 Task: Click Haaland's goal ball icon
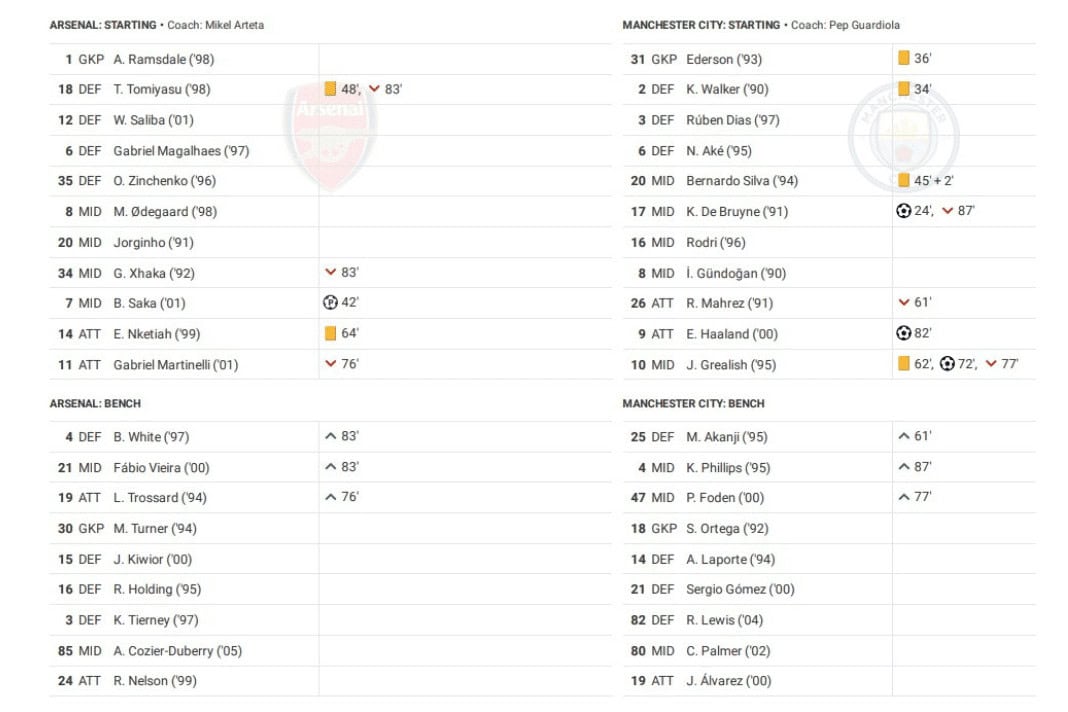pos(904,334)
